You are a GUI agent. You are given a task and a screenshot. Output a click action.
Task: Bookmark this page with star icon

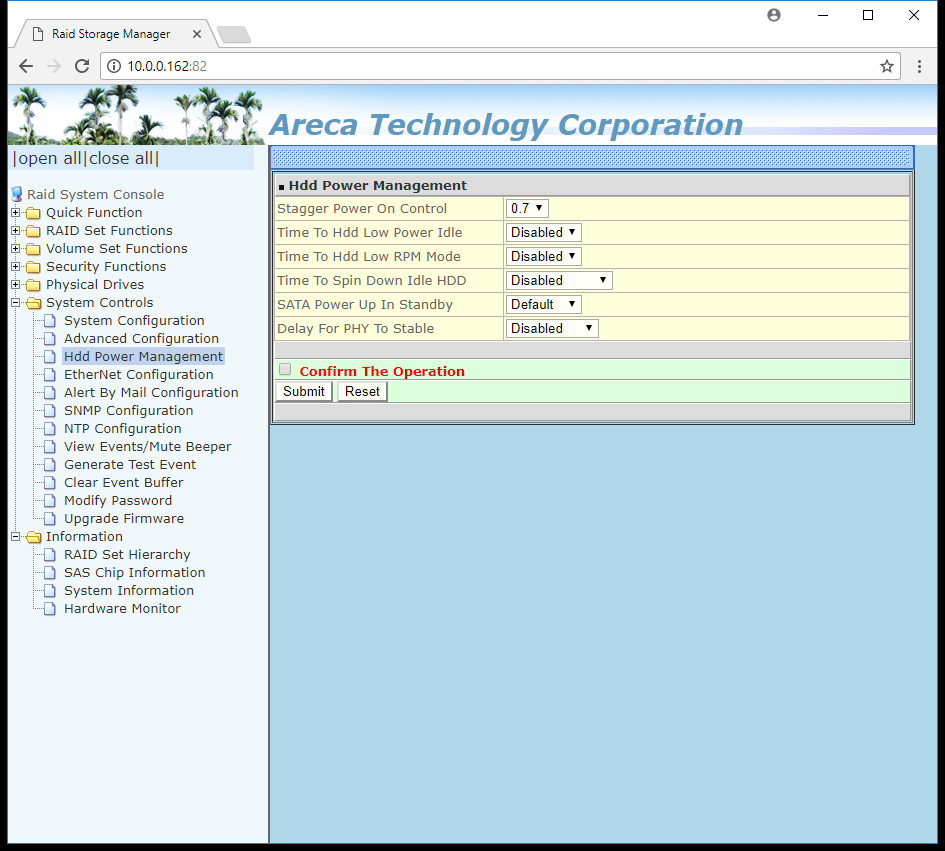(x=887, y=66)
